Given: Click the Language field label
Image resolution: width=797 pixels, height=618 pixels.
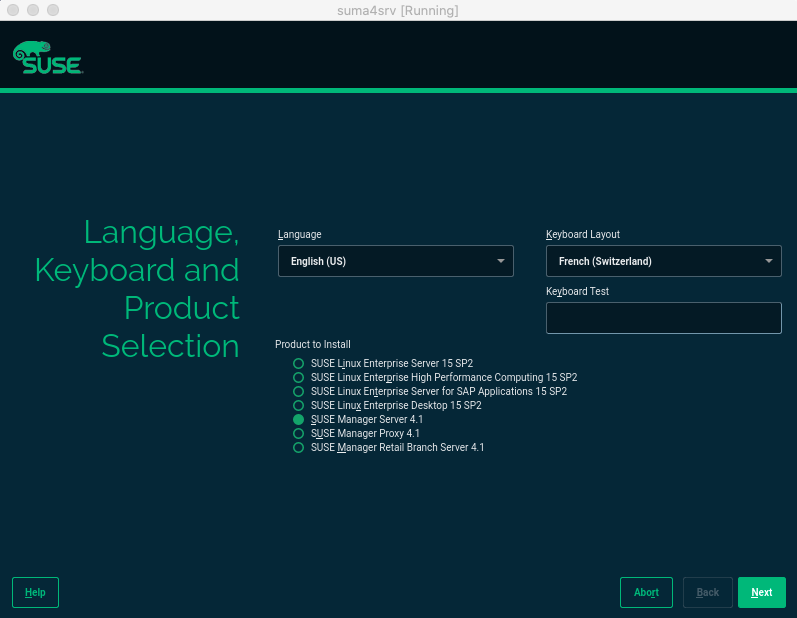Looking at the screenshot, I should pos(299,234).
